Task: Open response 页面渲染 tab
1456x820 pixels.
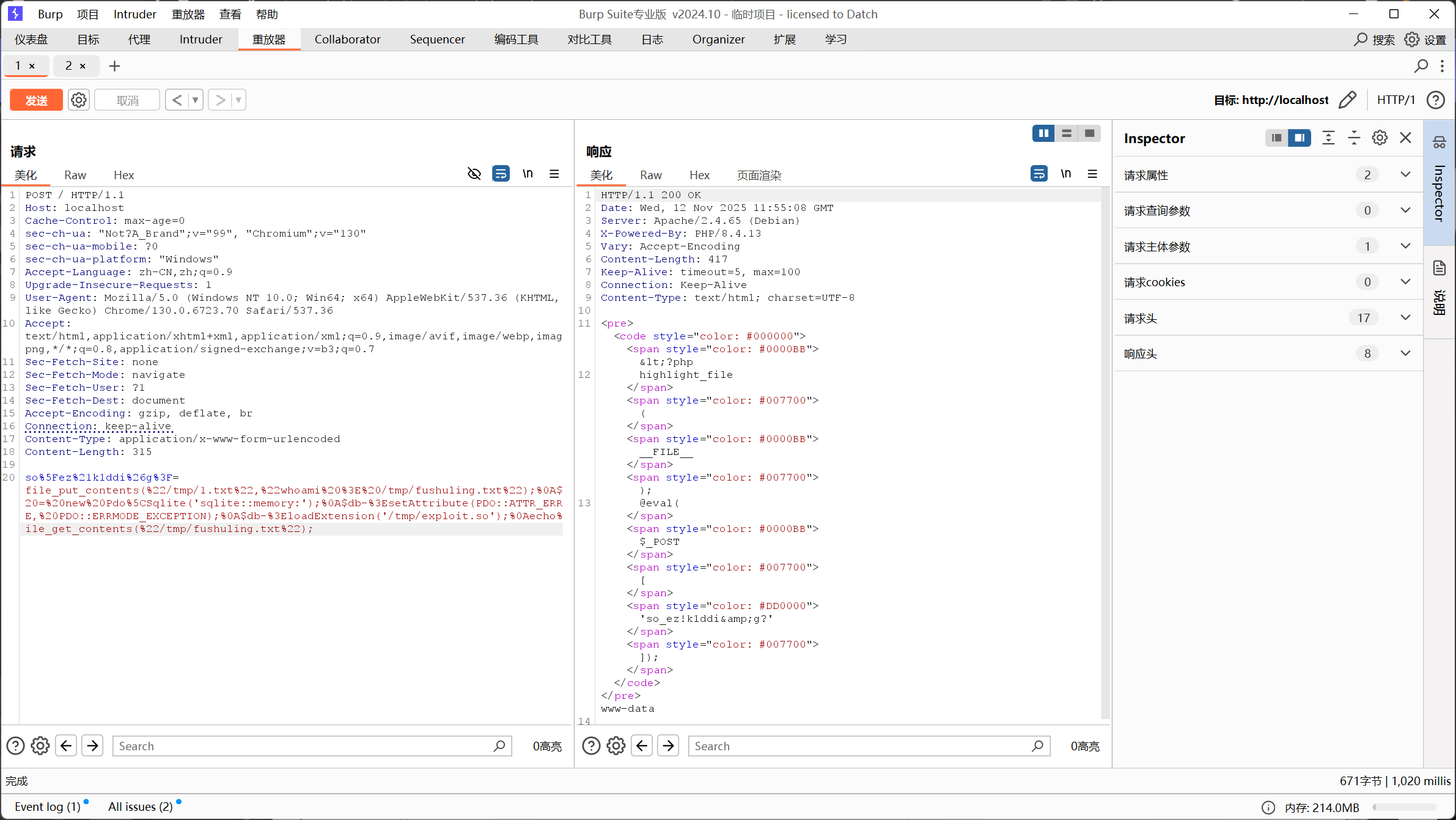Action: tap(759, 175)
